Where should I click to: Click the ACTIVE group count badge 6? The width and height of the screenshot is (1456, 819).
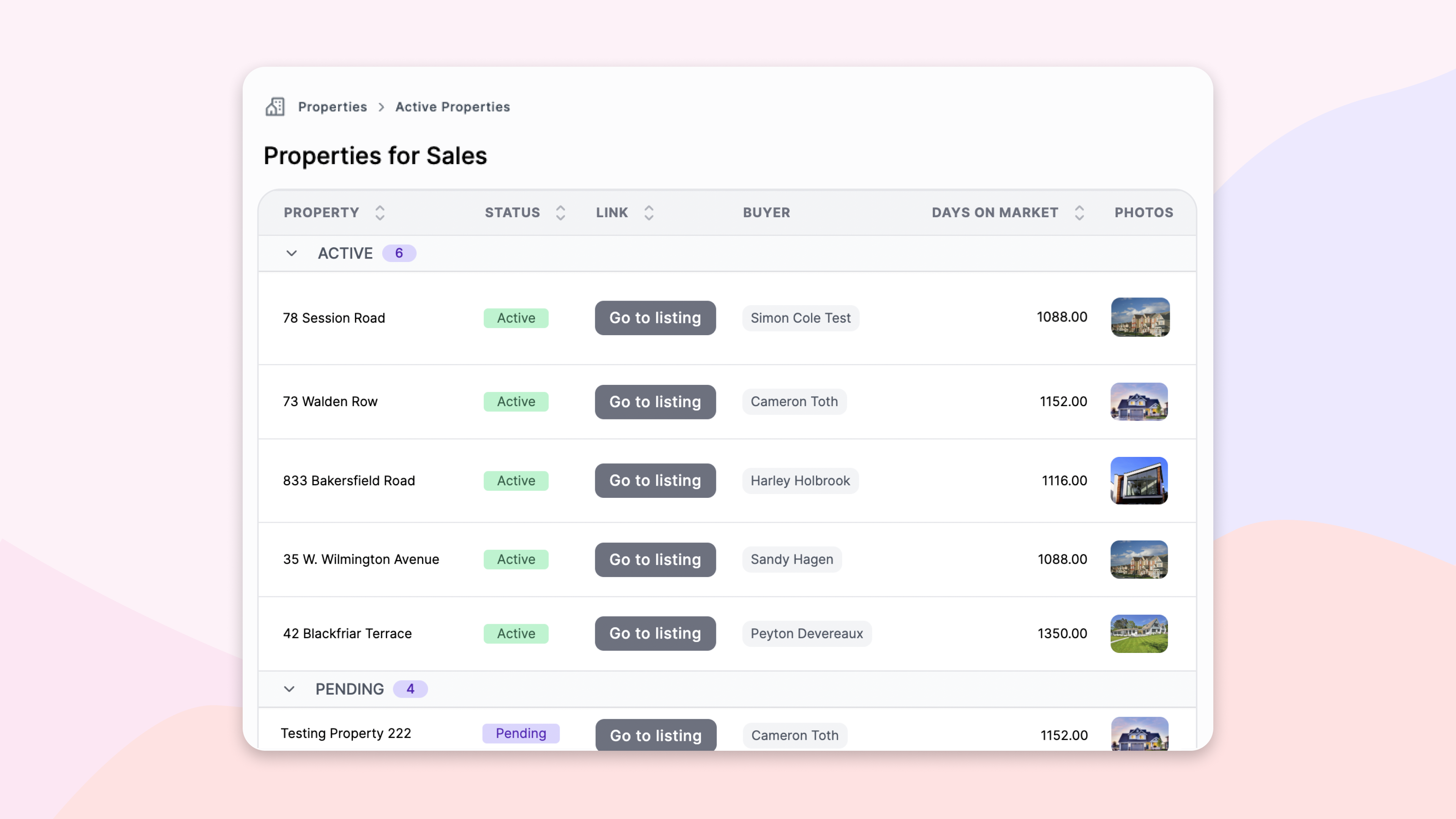pos(399,253)
